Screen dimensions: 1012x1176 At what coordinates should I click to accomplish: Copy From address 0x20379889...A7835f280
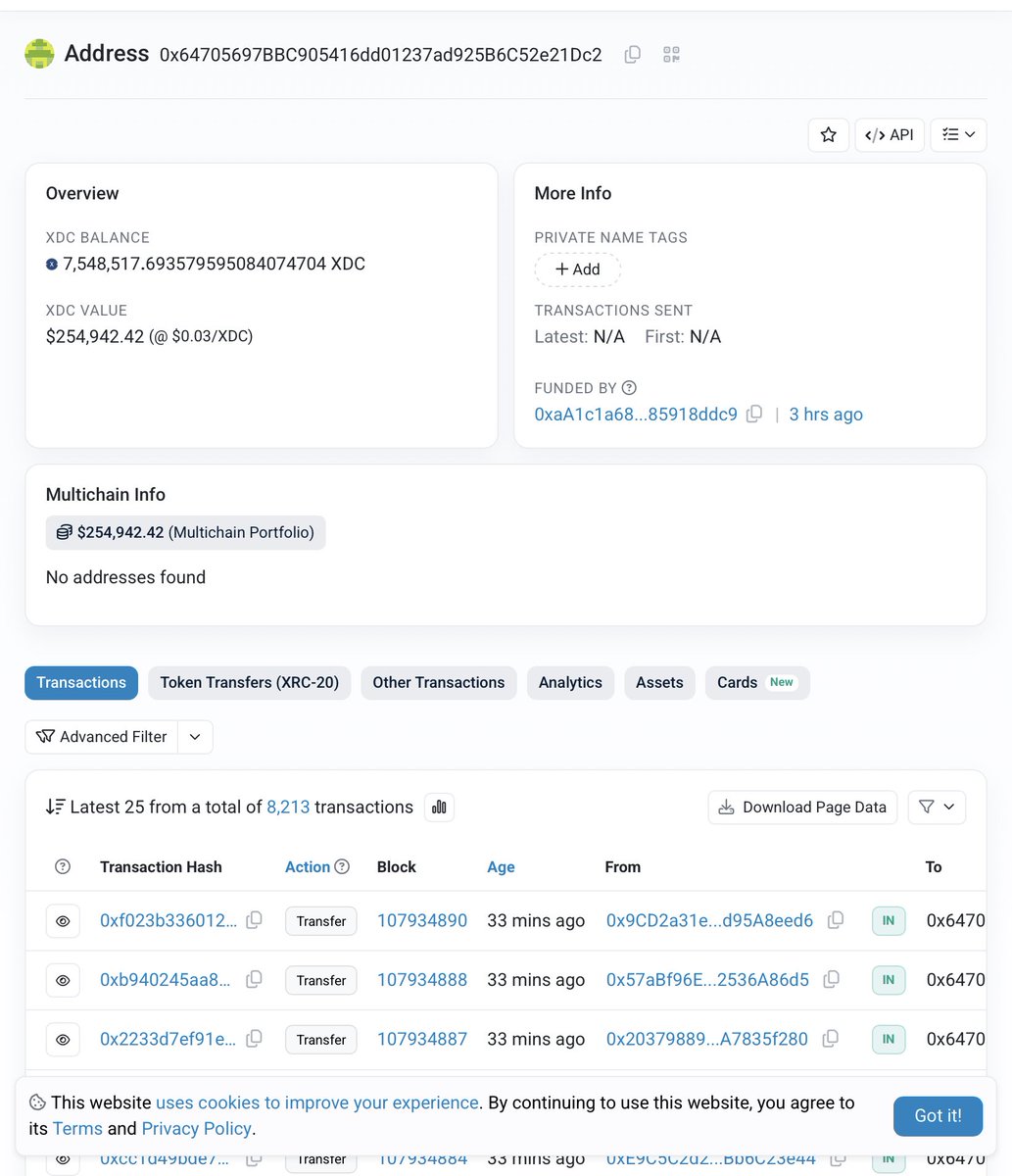[831, 1039]
